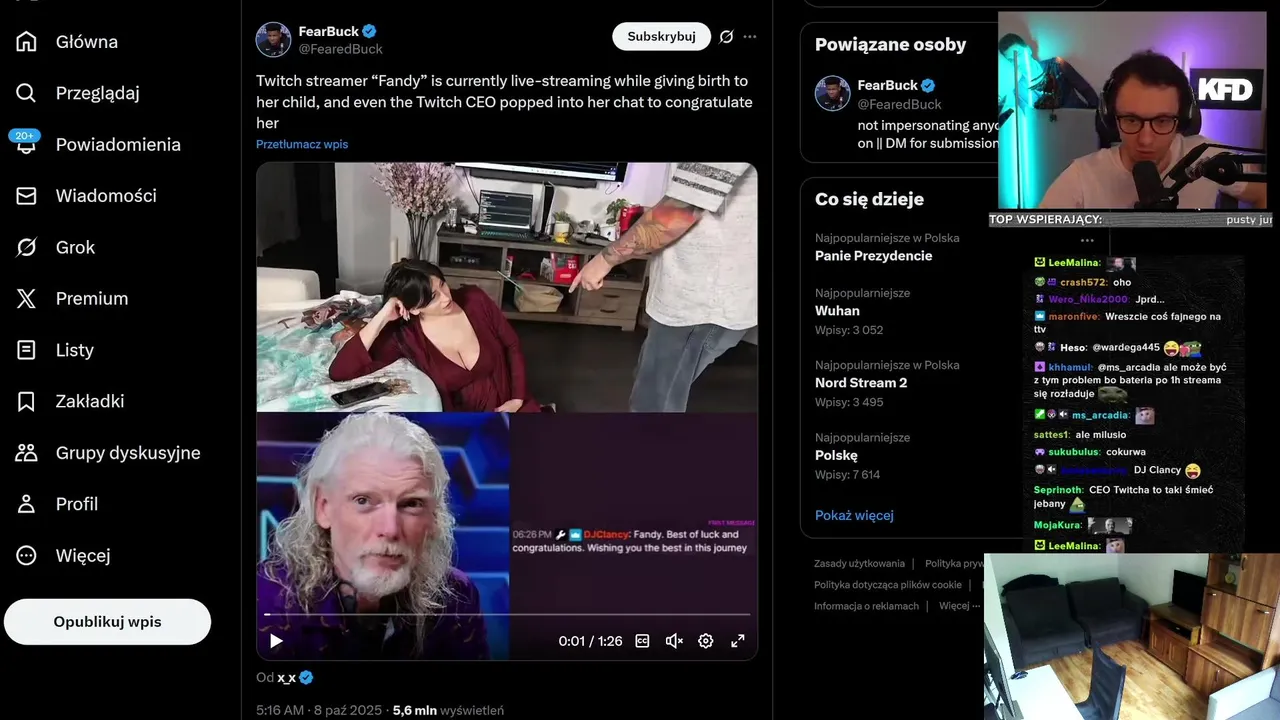Click the 5,6 mln wyświetleń count
This screenshot has width=1280, height=720.
point(448,710)
